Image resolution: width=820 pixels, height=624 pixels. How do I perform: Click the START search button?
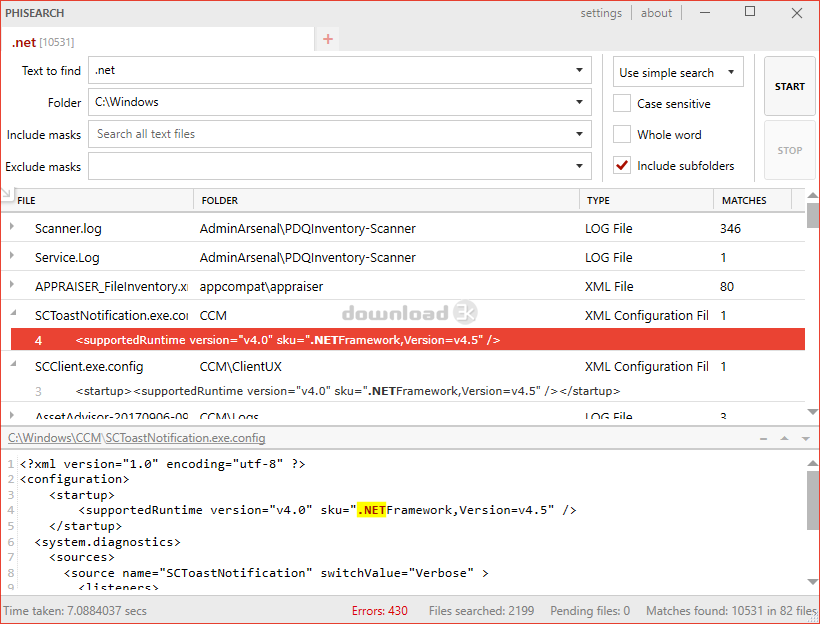(790, 86)
